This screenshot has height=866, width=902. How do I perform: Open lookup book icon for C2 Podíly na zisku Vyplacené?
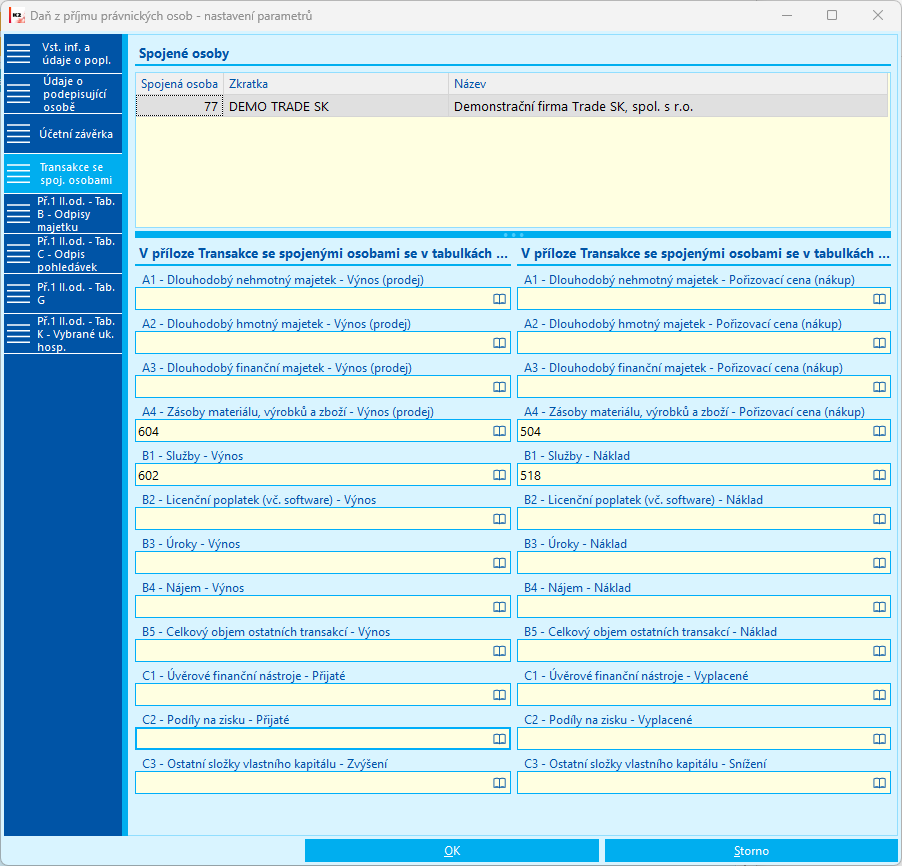(x=879, y=739)
